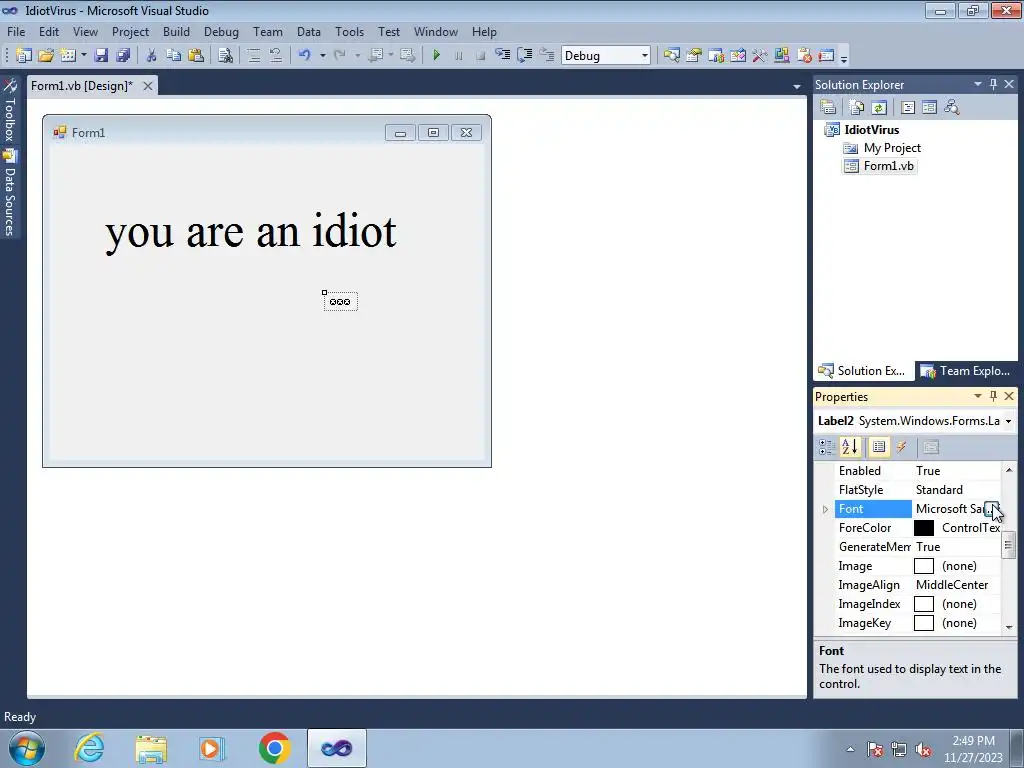The image size is (1024, 768).
Task: Save Form1.vb with the floppy icon
Action: 101,56
